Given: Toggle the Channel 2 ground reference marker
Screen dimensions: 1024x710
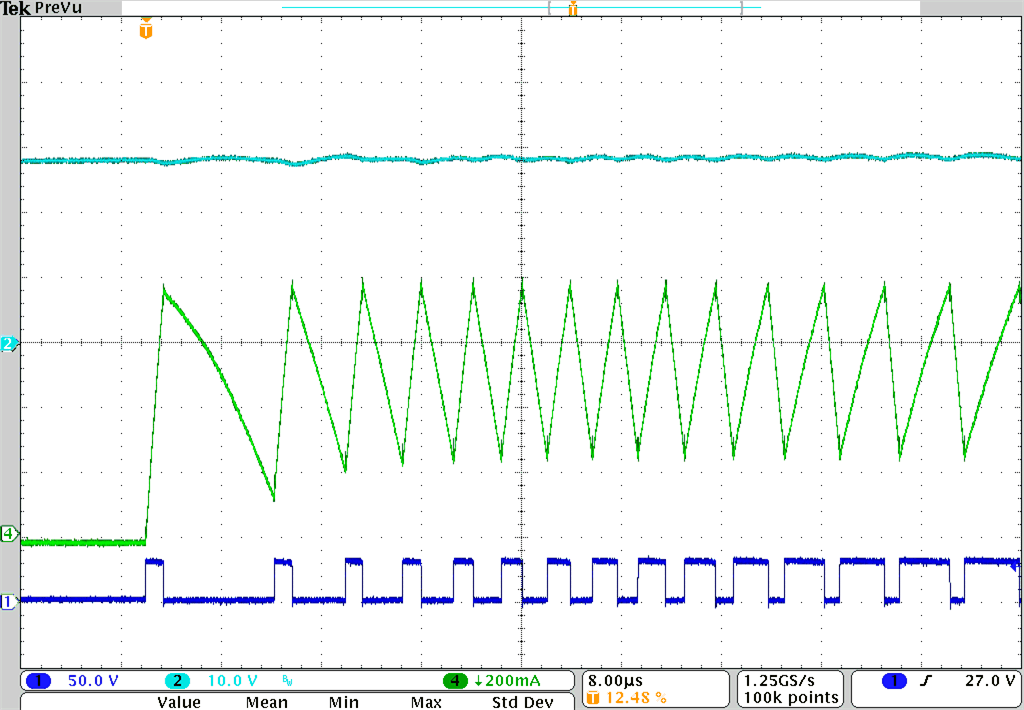Looking at the screenshot, I should point(8,345).
